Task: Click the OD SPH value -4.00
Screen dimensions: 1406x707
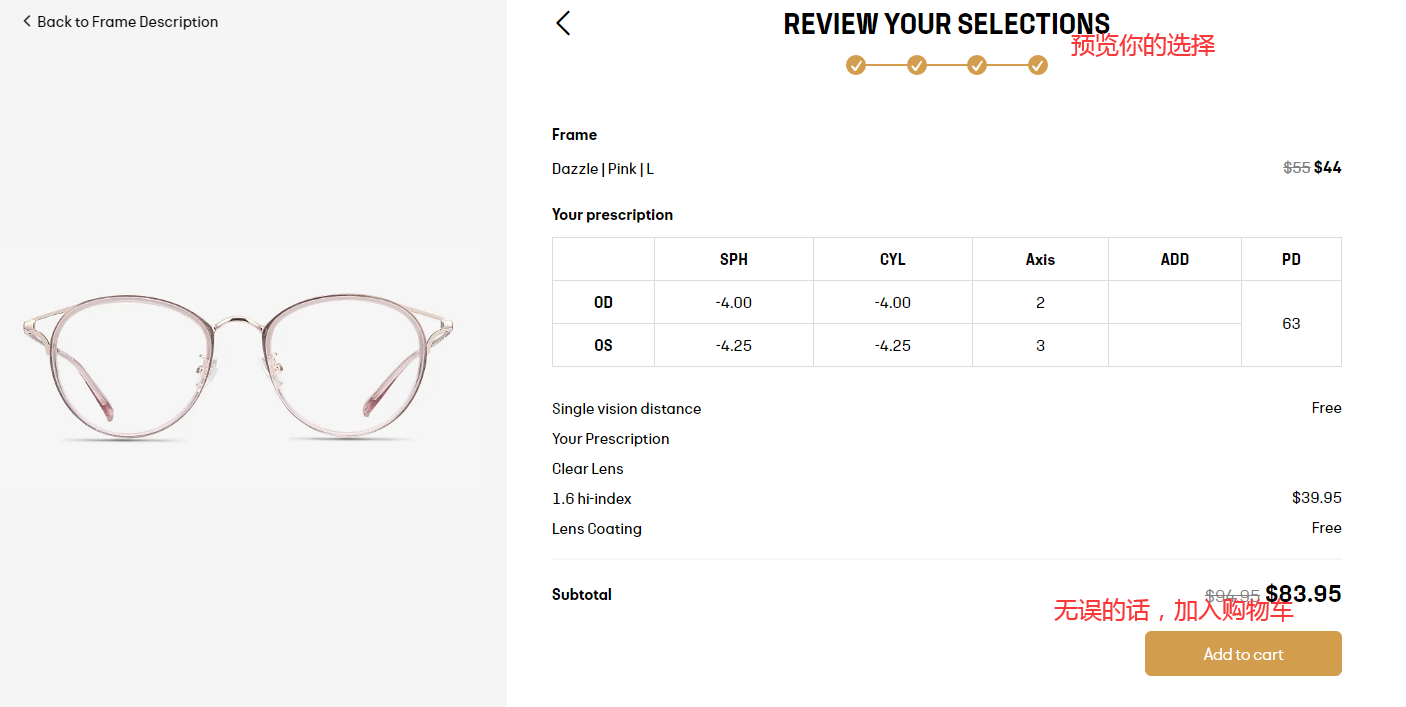Action: 733,303
